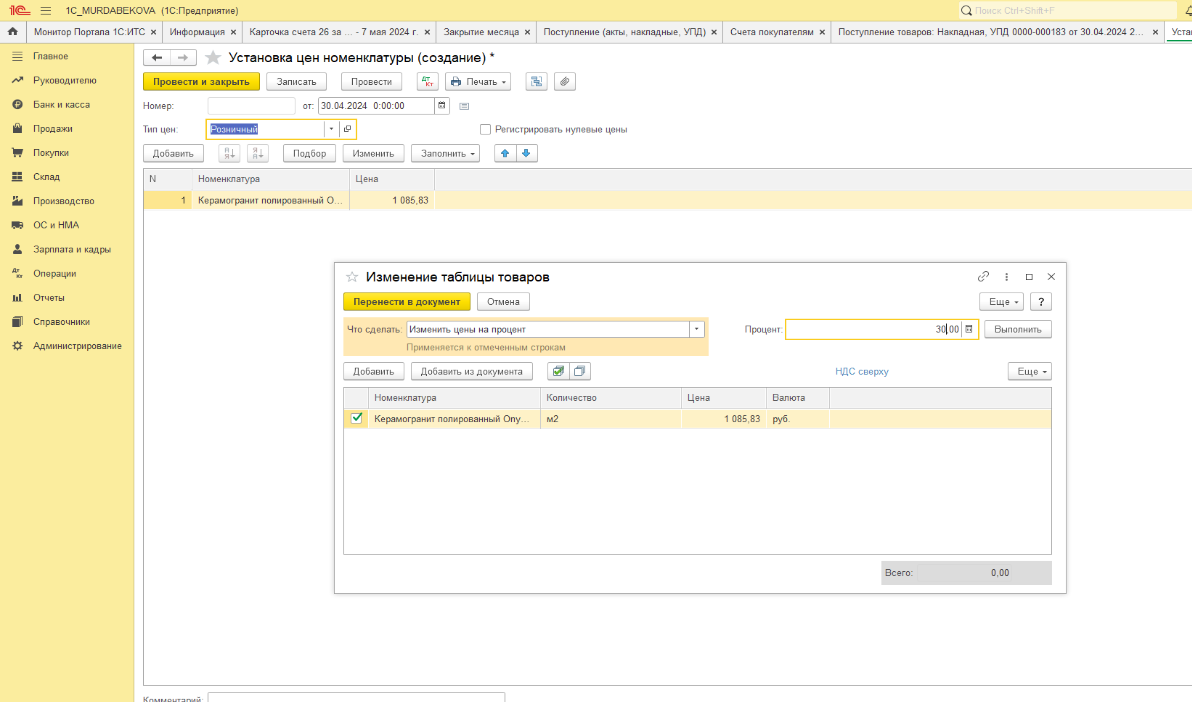Click the Дт/Кт postings icon
Screen dimensions: 1192x702
(427, 81)
